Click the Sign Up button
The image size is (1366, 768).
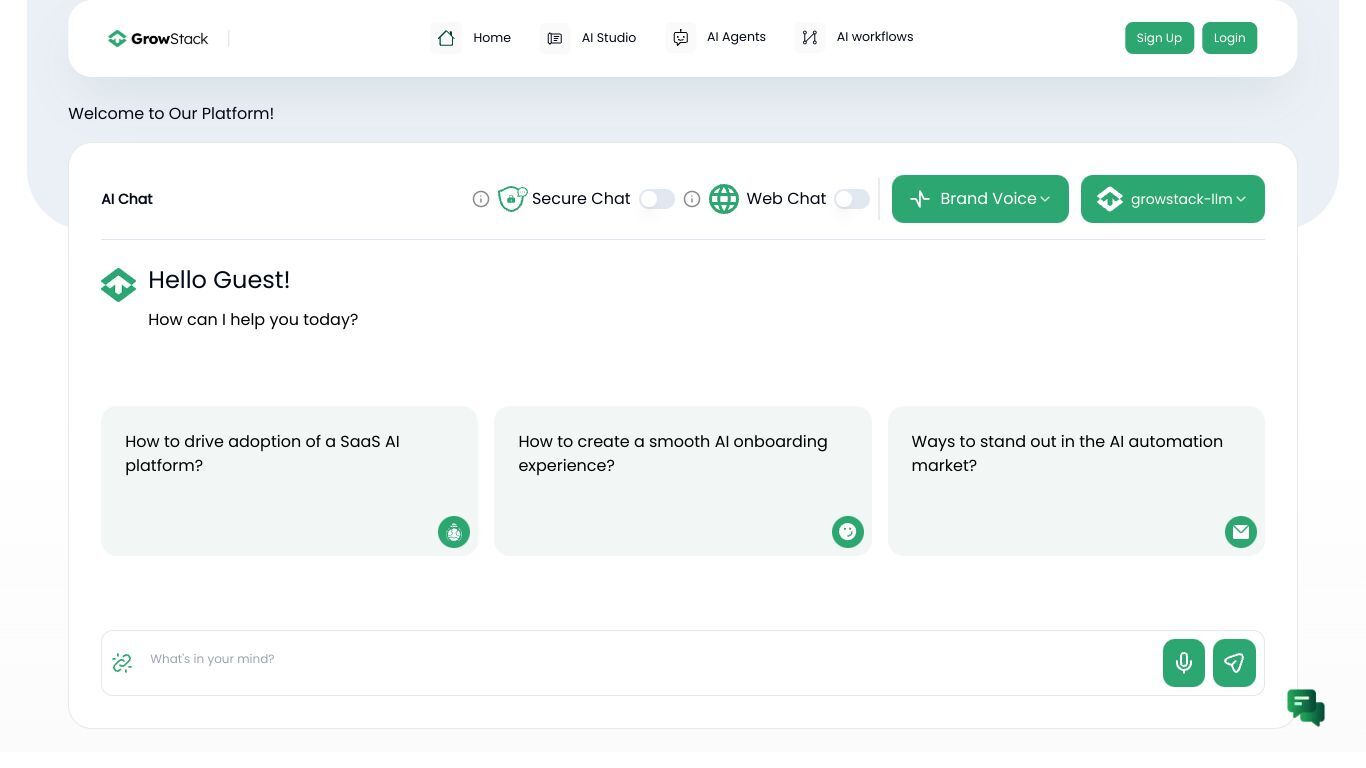(x=1159, y=38)
